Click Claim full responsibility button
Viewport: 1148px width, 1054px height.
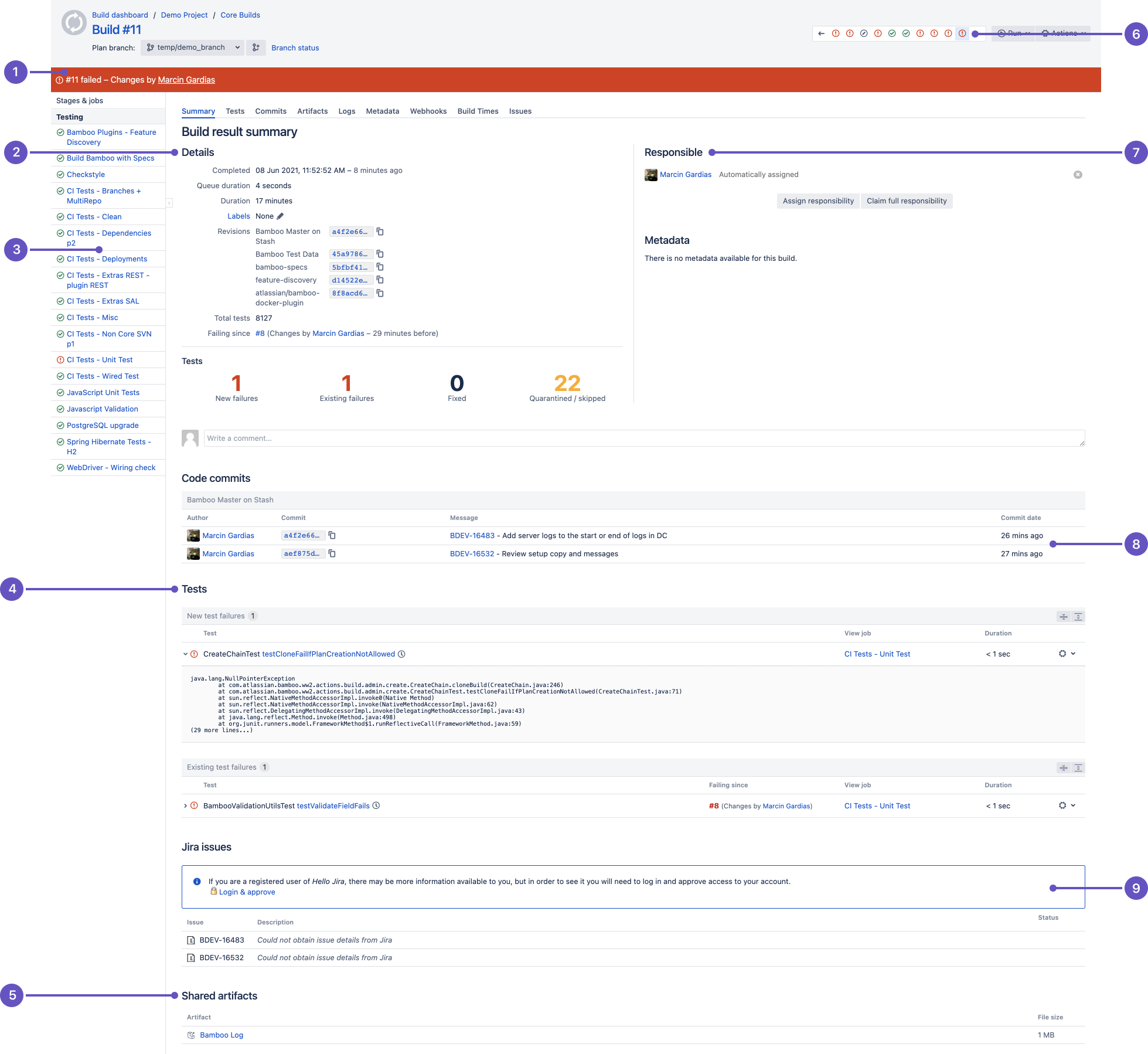(907, 201)
